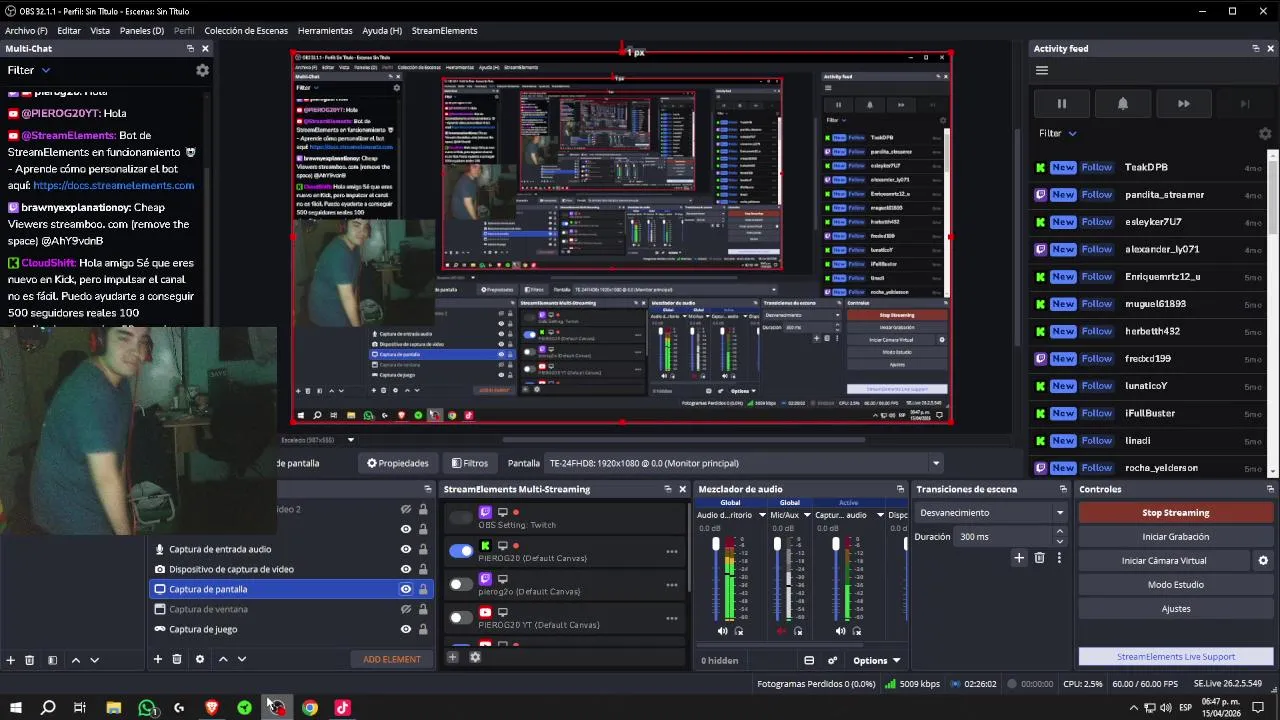
Task: Open advanced audio properties gears icon
Action: 832,660
